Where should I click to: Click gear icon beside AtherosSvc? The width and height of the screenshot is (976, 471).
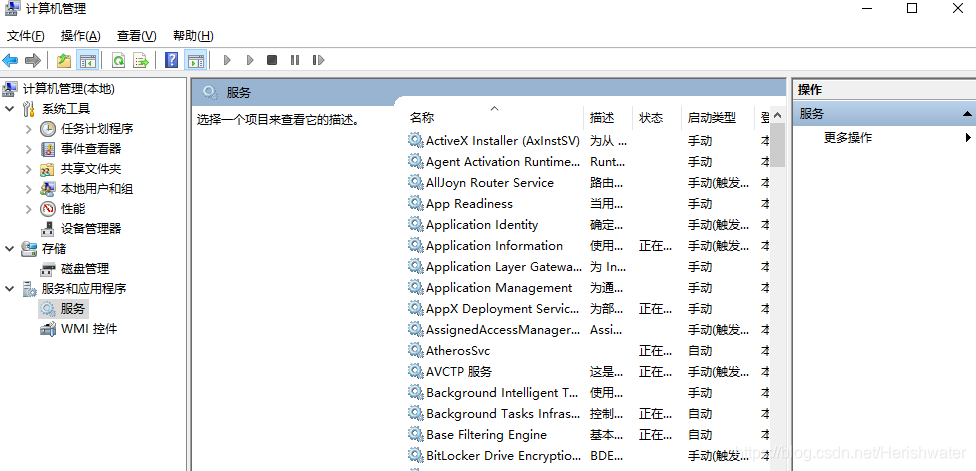point(415,350)
